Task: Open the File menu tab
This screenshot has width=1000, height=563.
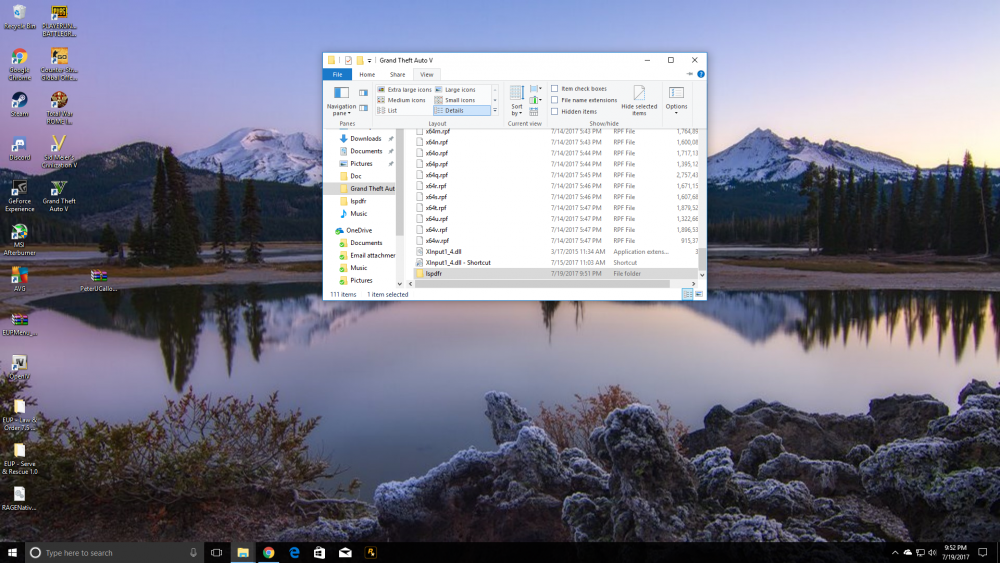Action: point(337,74)
